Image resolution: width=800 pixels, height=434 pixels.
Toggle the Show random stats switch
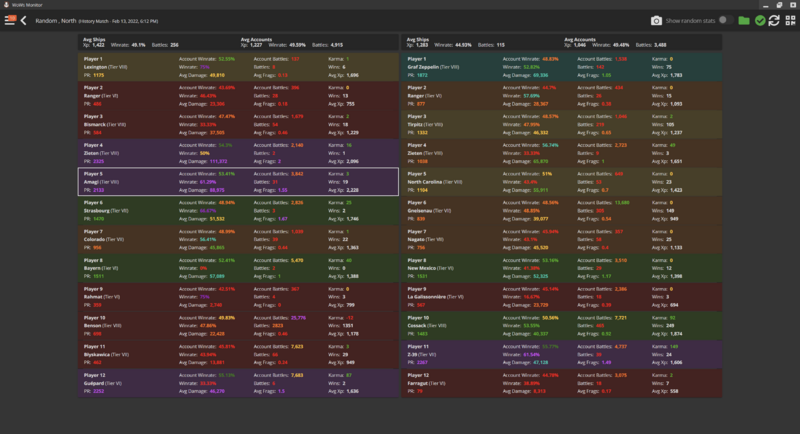click(725, 20)
